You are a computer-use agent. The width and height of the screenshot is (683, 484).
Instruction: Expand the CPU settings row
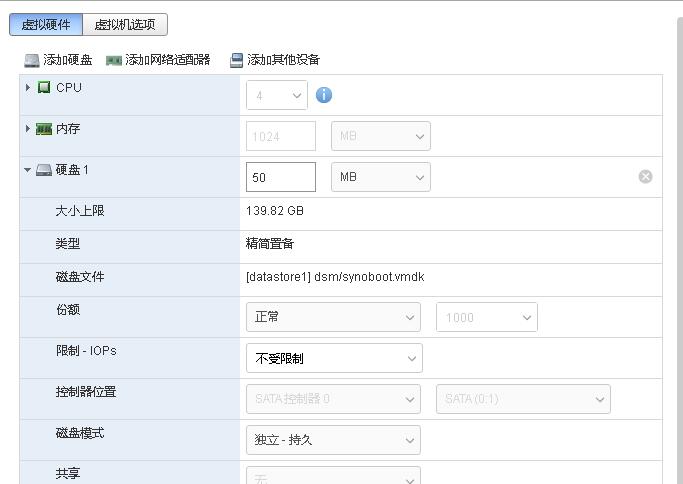point(28,88)
